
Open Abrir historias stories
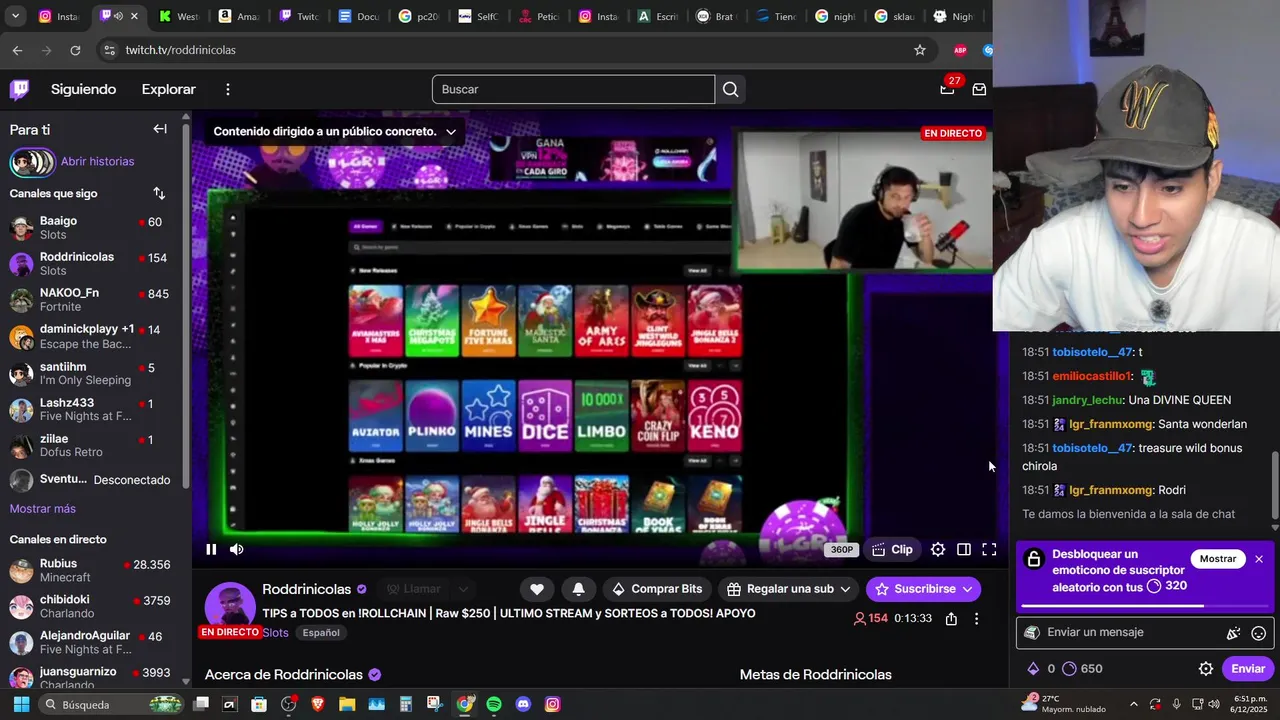pyautogui.click(x=97, y=161)
